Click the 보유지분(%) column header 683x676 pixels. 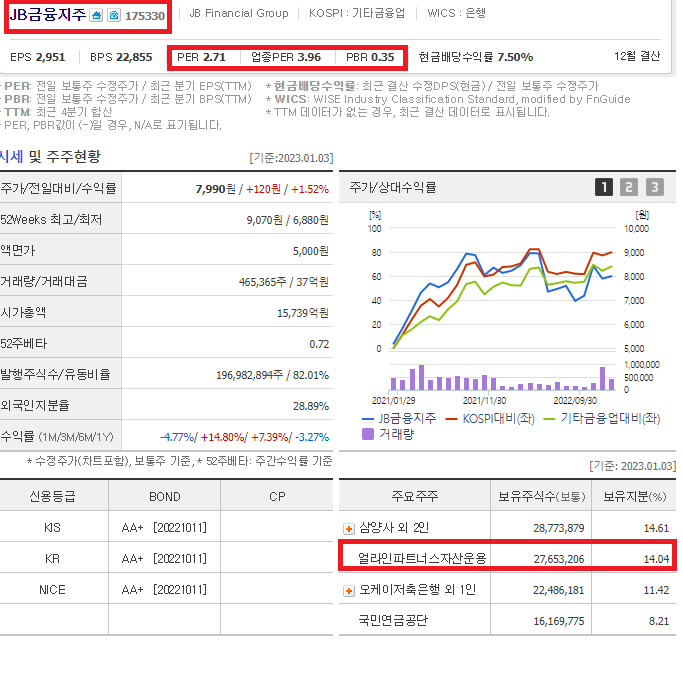tap(635, 497)
